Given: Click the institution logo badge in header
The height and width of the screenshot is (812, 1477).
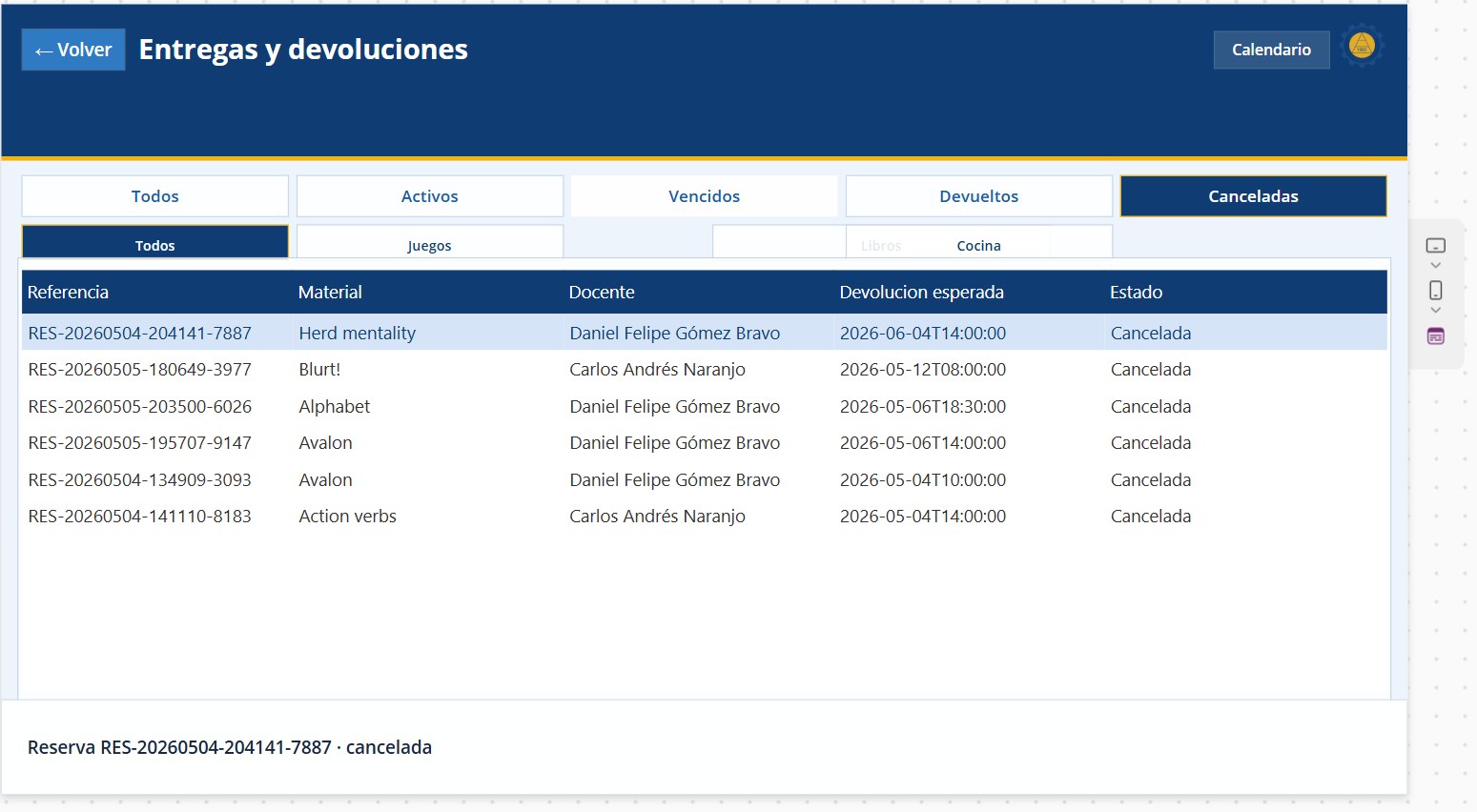Looking at the screenshot, I should coord(1362,45).
